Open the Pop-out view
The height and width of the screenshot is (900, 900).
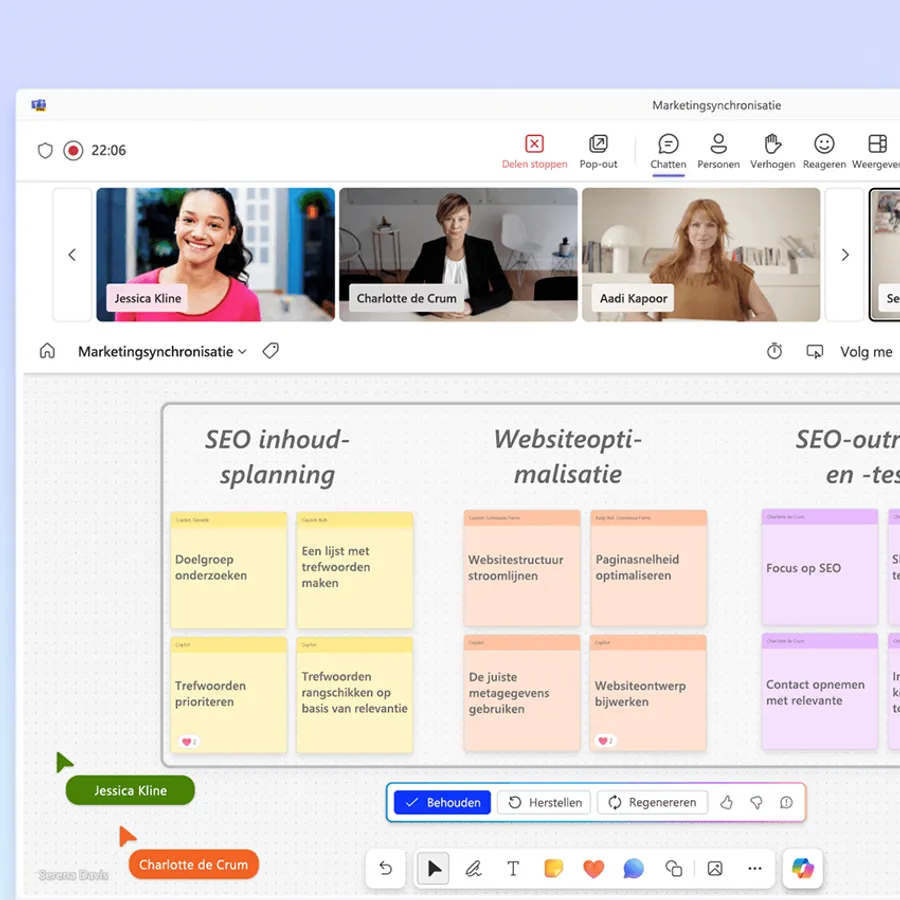point(598,152)
